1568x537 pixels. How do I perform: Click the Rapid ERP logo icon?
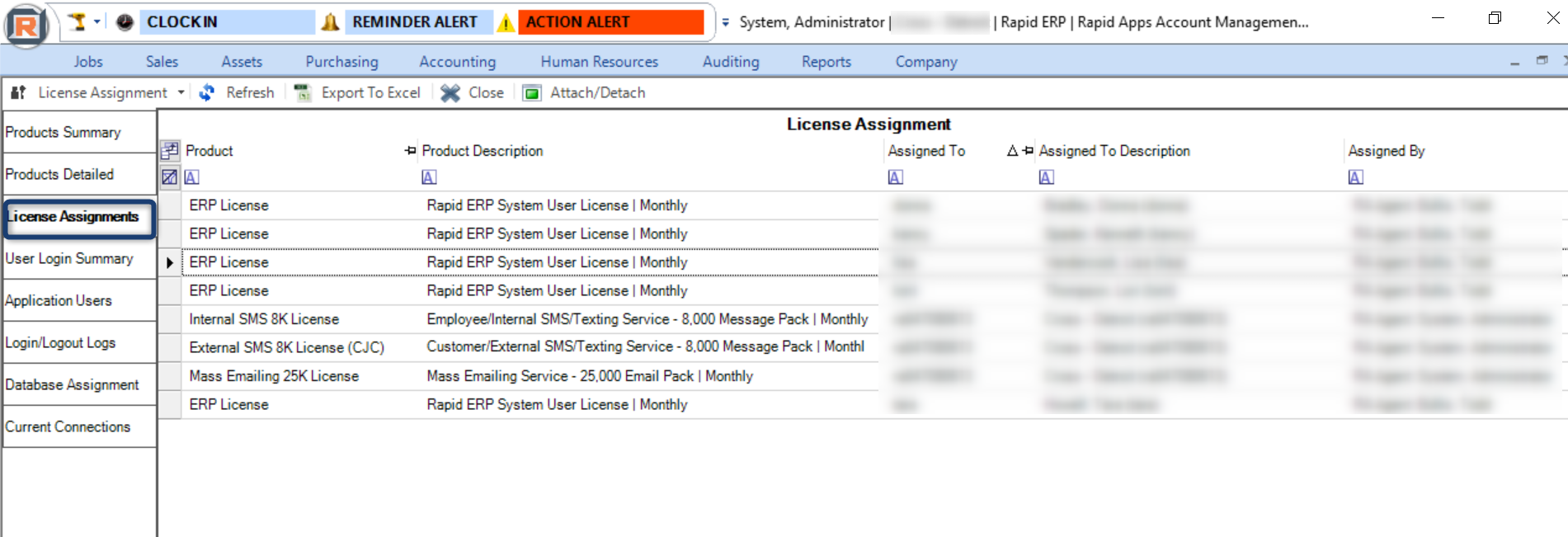tap(26, 25)
